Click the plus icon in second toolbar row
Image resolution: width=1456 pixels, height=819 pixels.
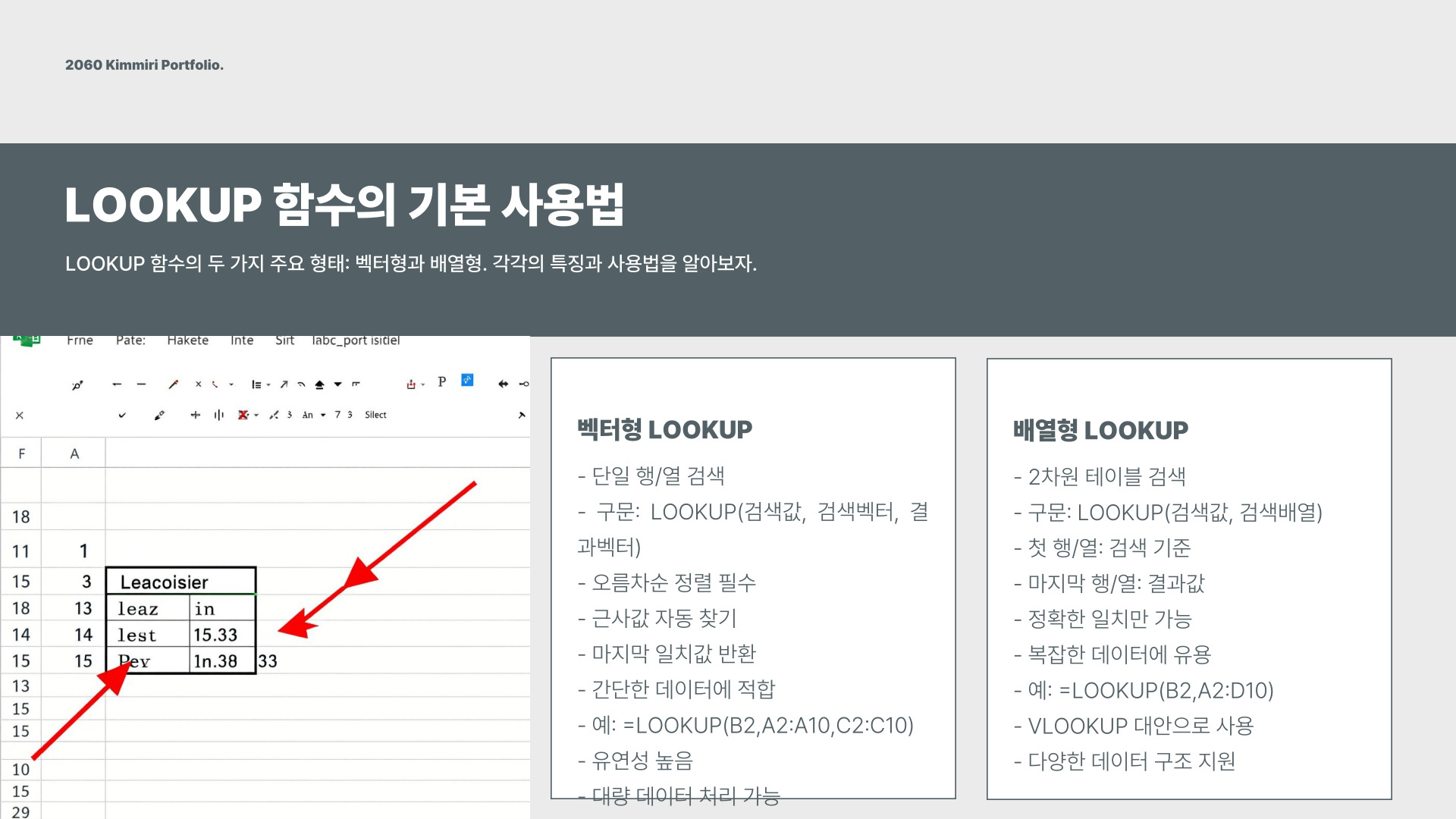tap(196, 415)
